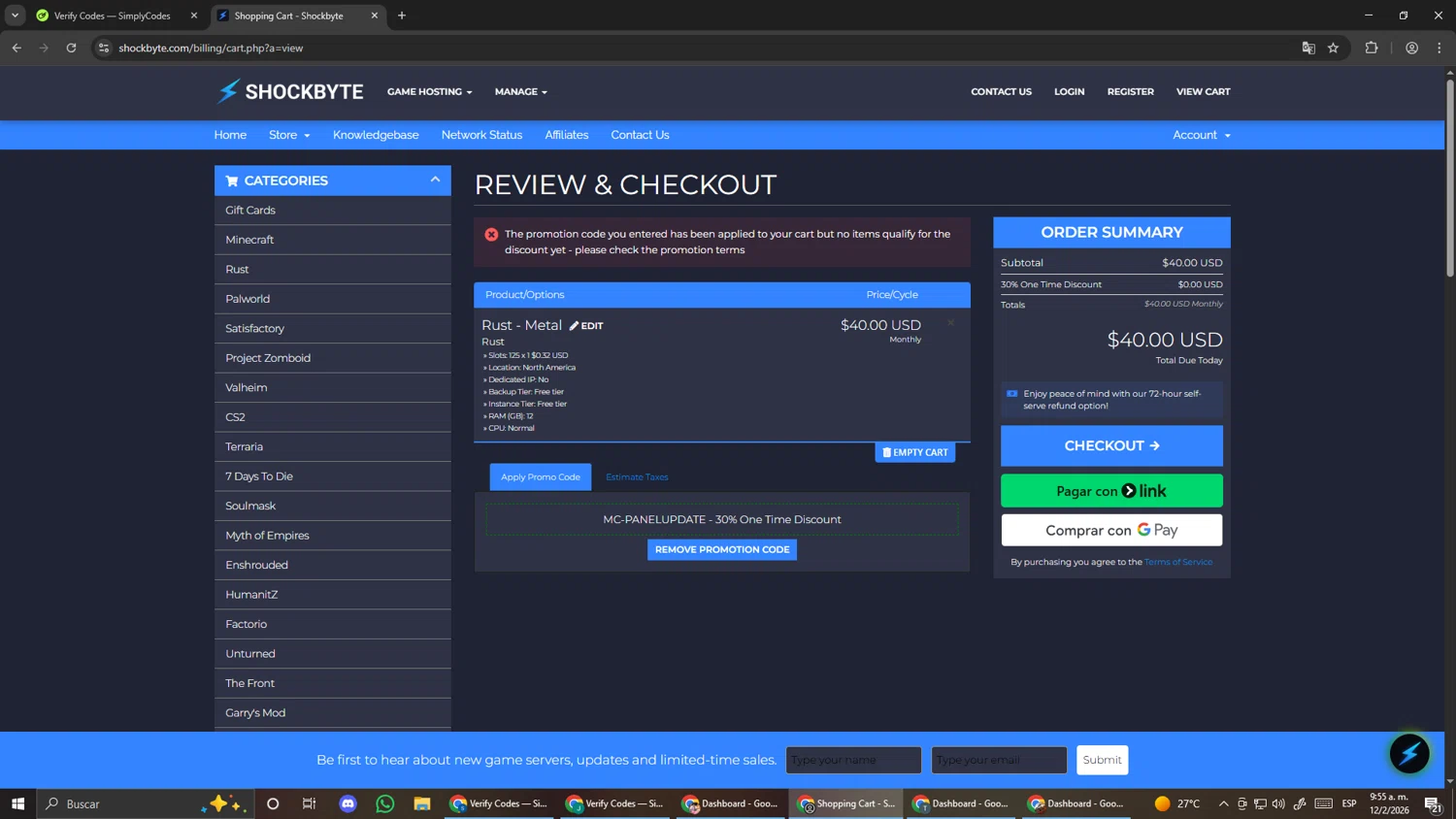The width and height of the screenshot is (1456, 819).
Task: Open the Account dropdown menu
Action: click(x=1201, y=135)
